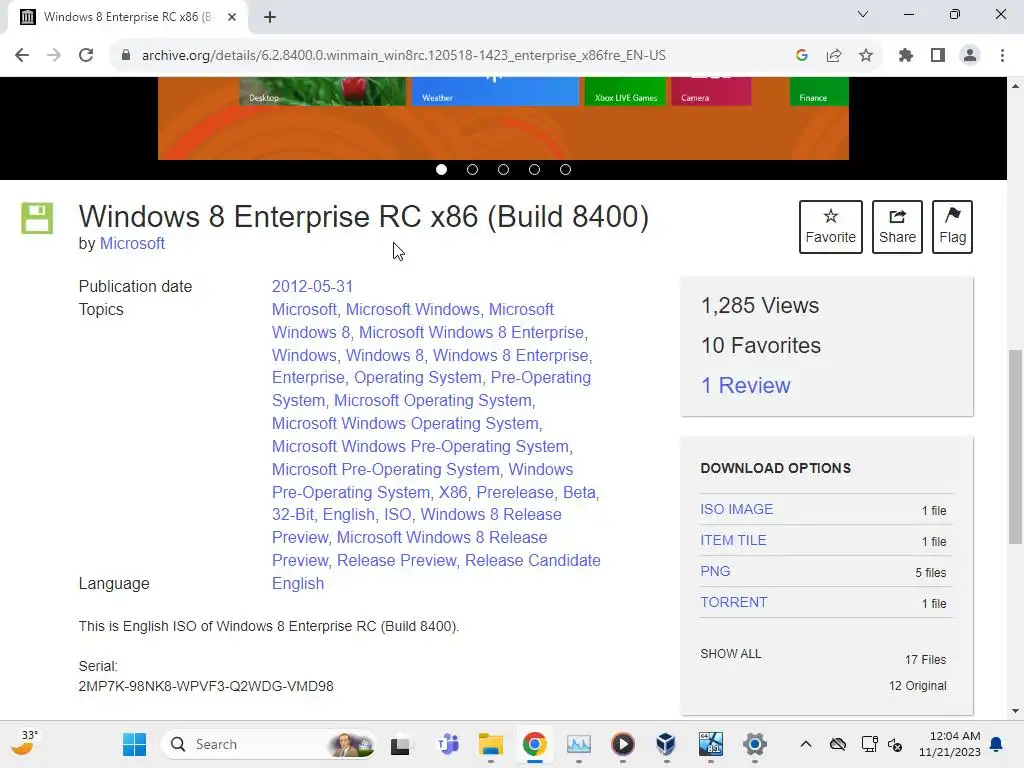This screenshot has height=768, width=1024.
Task: Bookmark this page with the star icon
Action: coord(866,56)
